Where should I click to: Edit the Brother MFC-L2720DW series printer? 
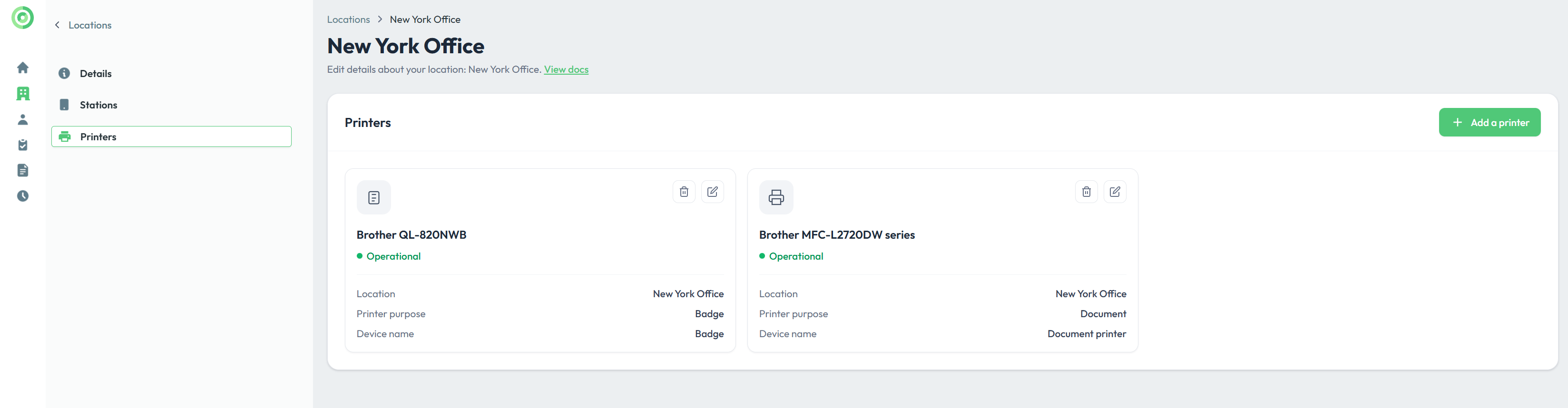click(x=1115, y=192)
